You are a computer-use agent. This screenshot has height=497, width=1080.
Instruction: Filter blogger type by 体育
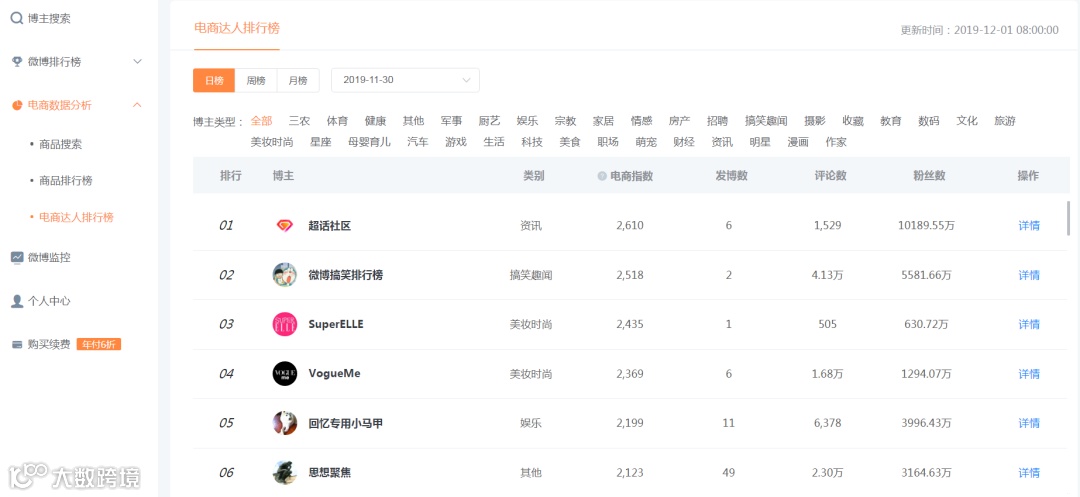pyautogui.click(x=338, y=121)
